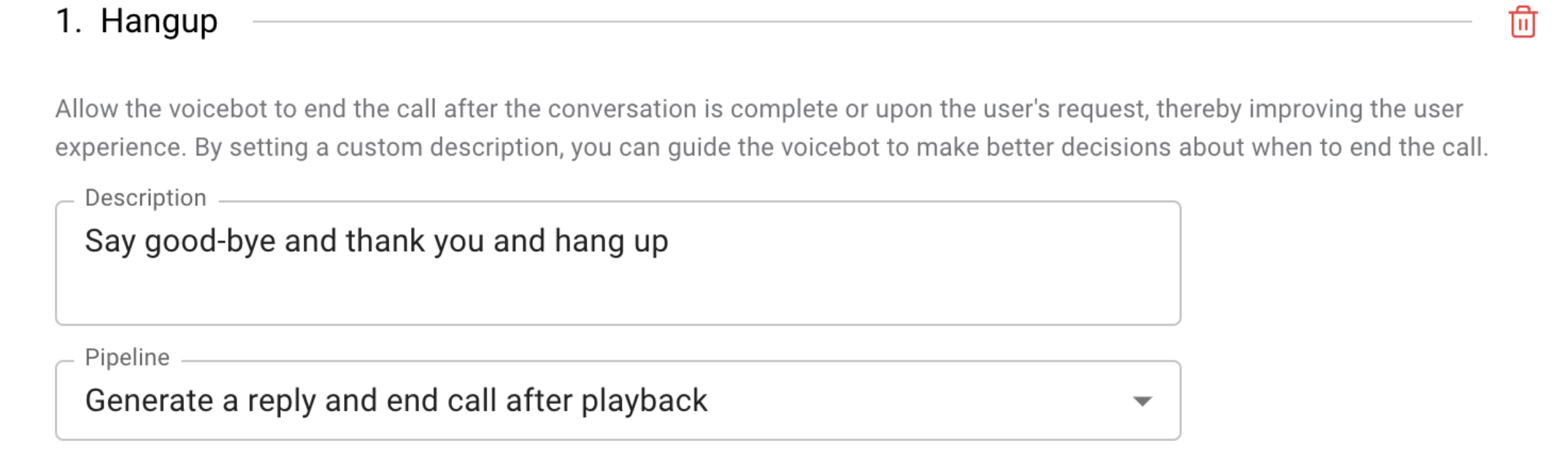Open the Pipeline dropdown arrow
1568x457 pixels.
1142,401
